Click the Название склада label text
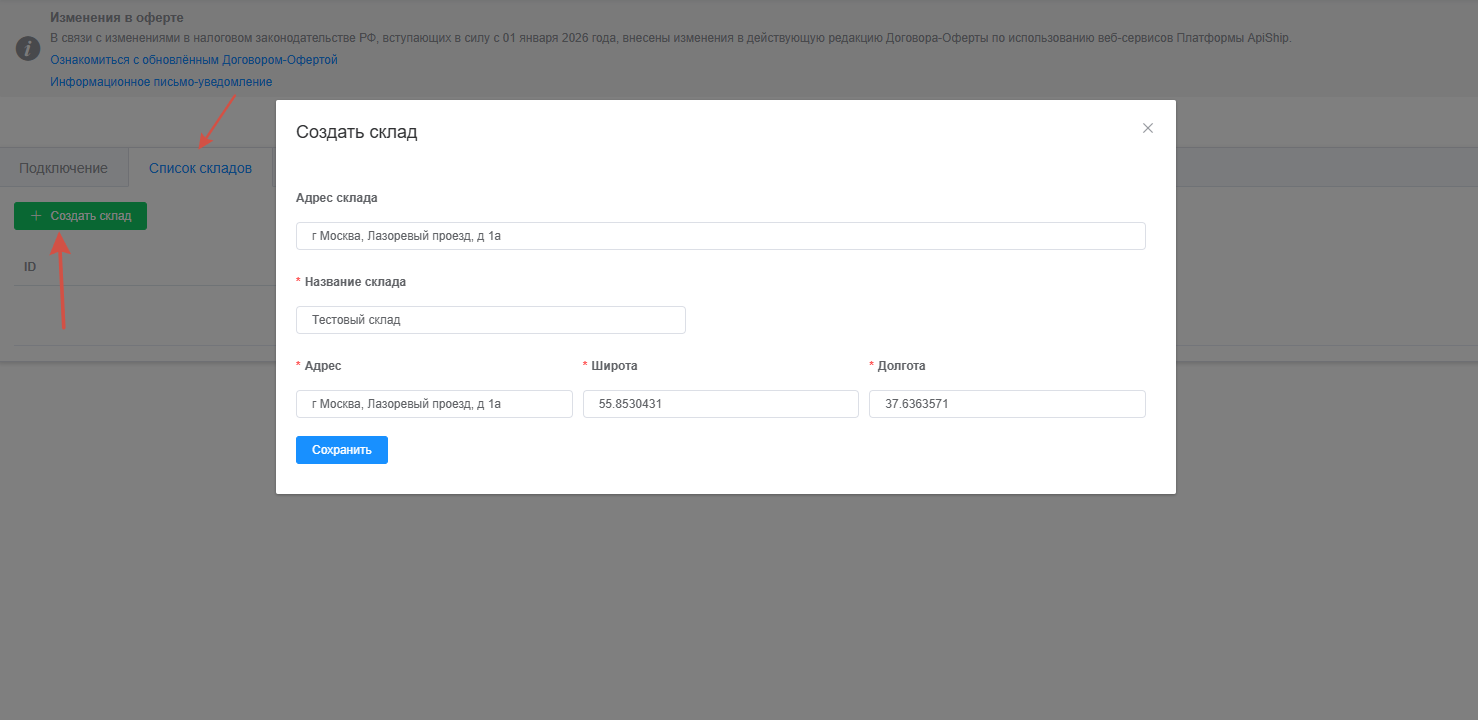 (355, 282)
